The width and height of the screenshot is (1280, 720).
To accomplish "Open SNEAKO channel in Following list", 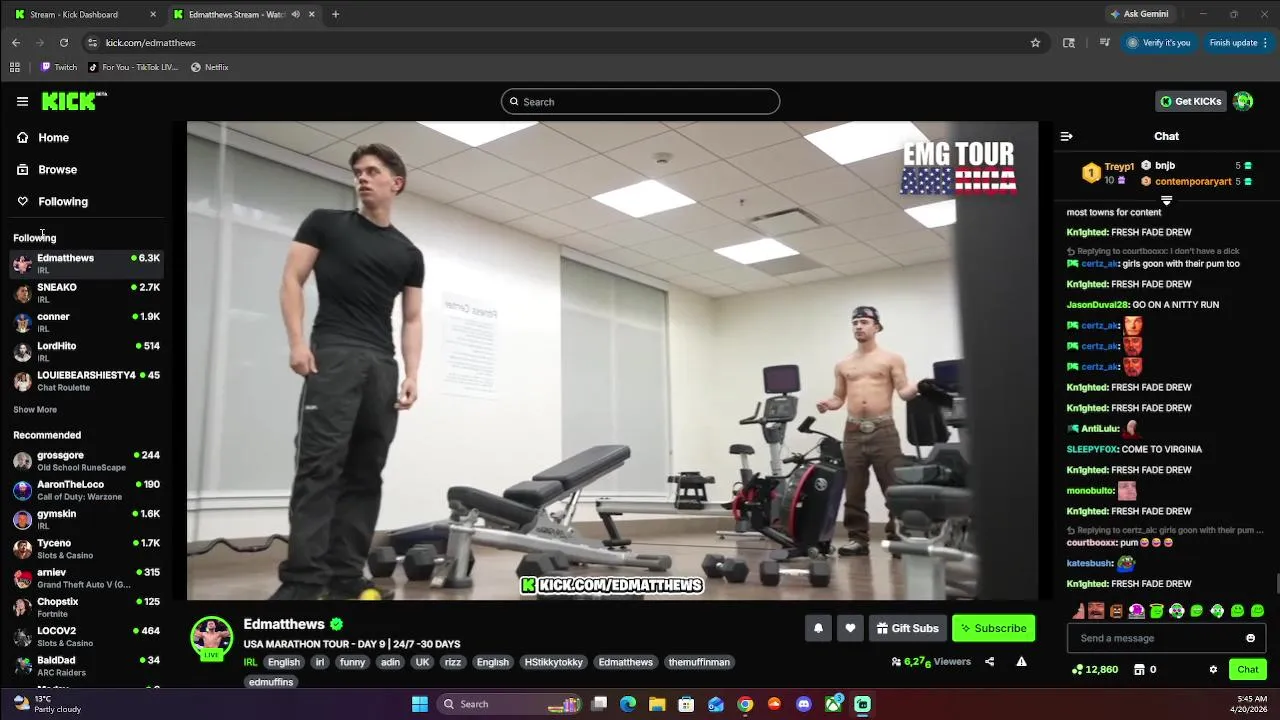I will pyautogui.click(x=86, y=293).
